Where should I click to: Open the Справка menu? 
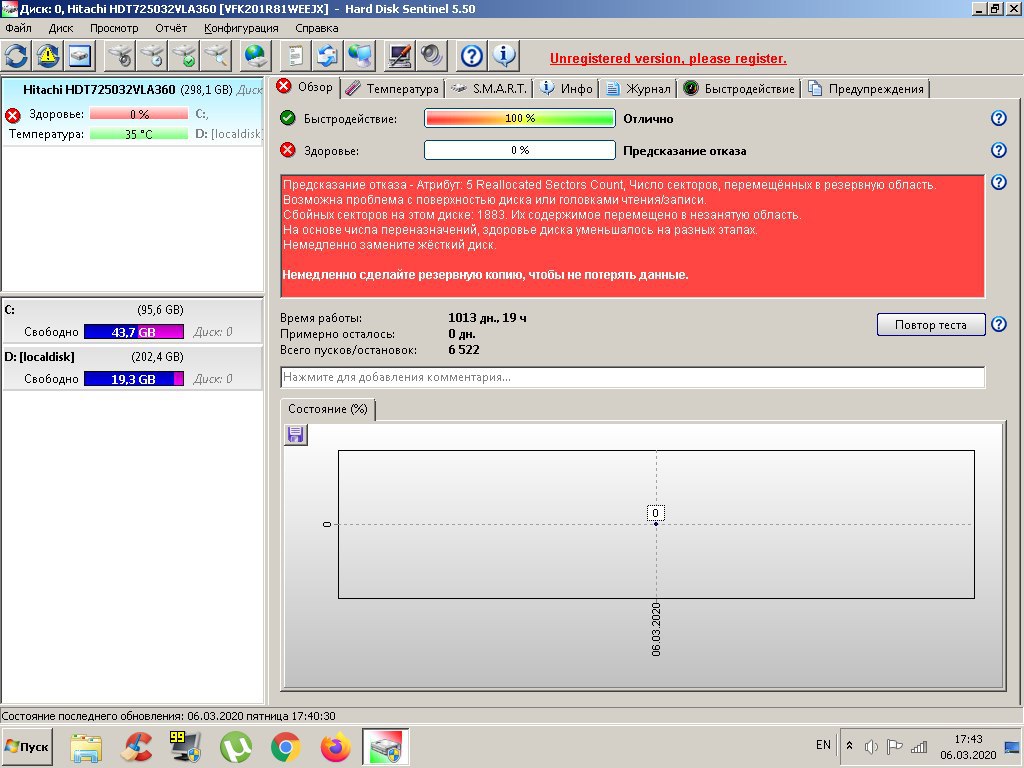tap(317, 28)
